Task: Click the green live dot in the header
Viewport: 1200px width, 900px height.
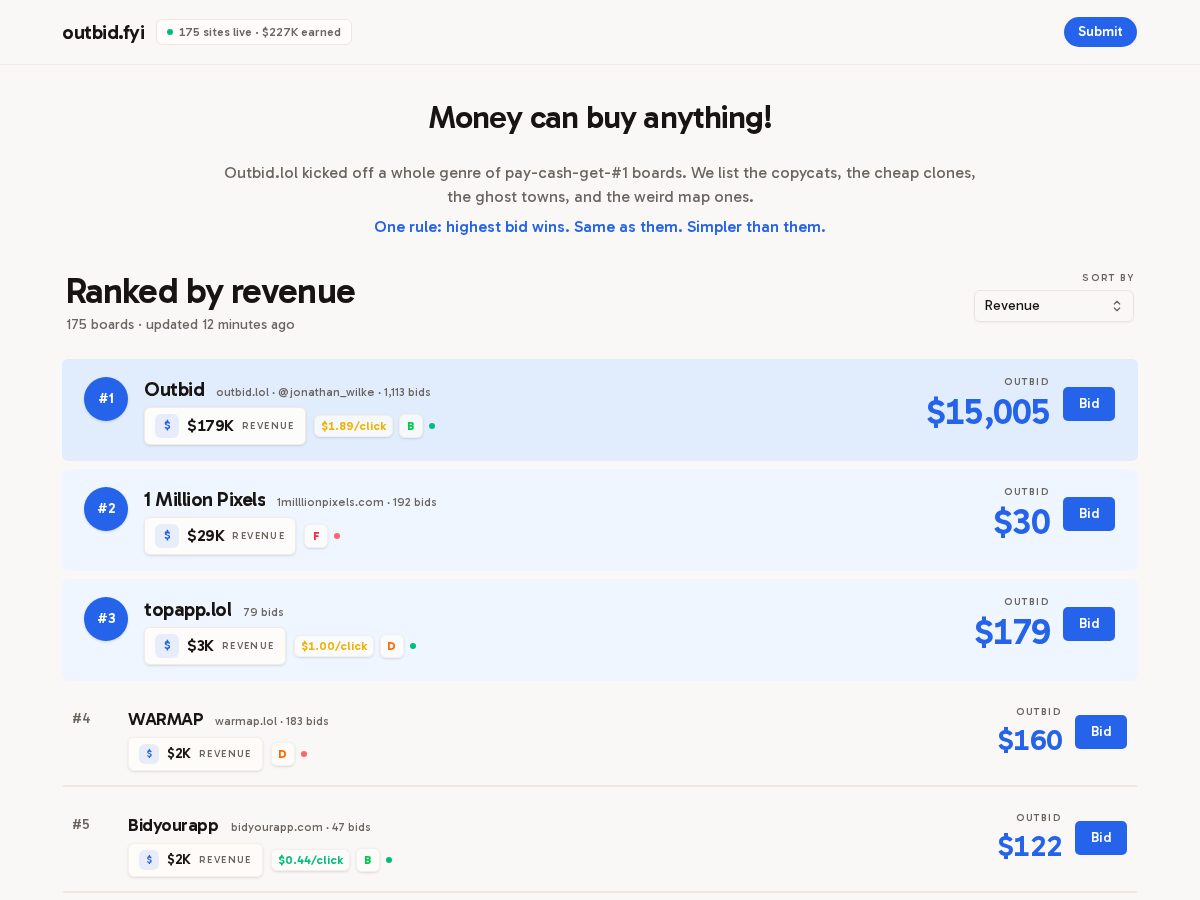Action: pos(170,32)
